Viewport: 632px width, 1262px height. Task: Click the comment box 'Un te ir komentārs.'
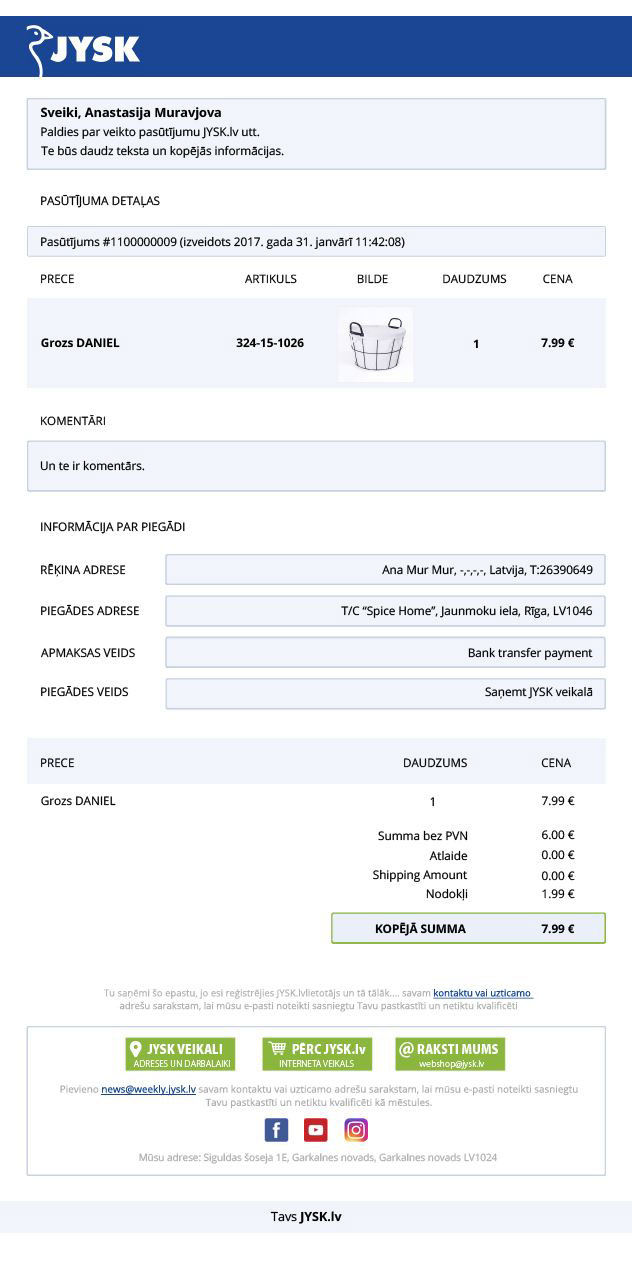click(x=316, y=466)
